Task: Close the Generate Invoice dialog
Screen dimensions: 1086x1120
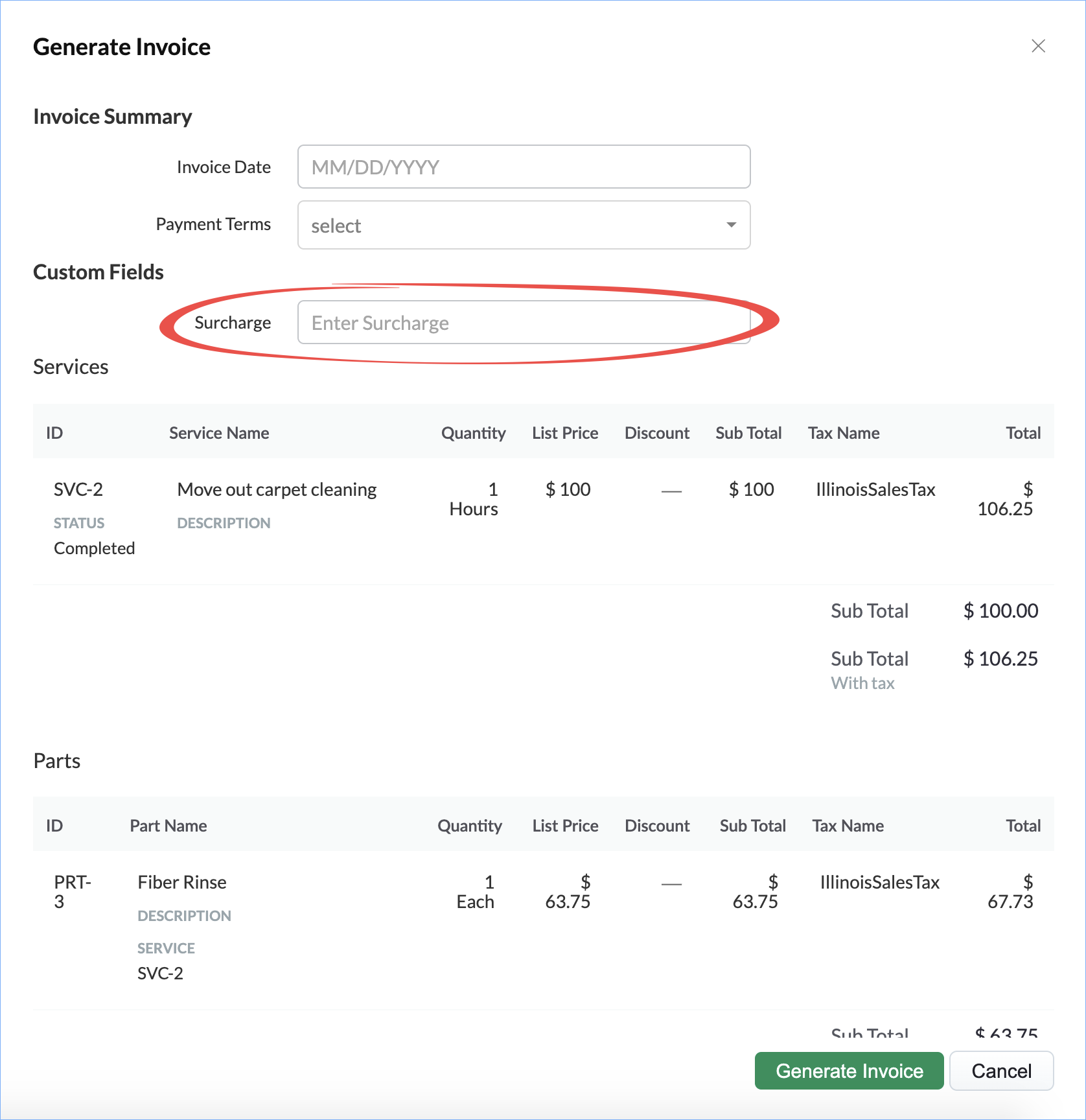Action: coord(1038,46)
